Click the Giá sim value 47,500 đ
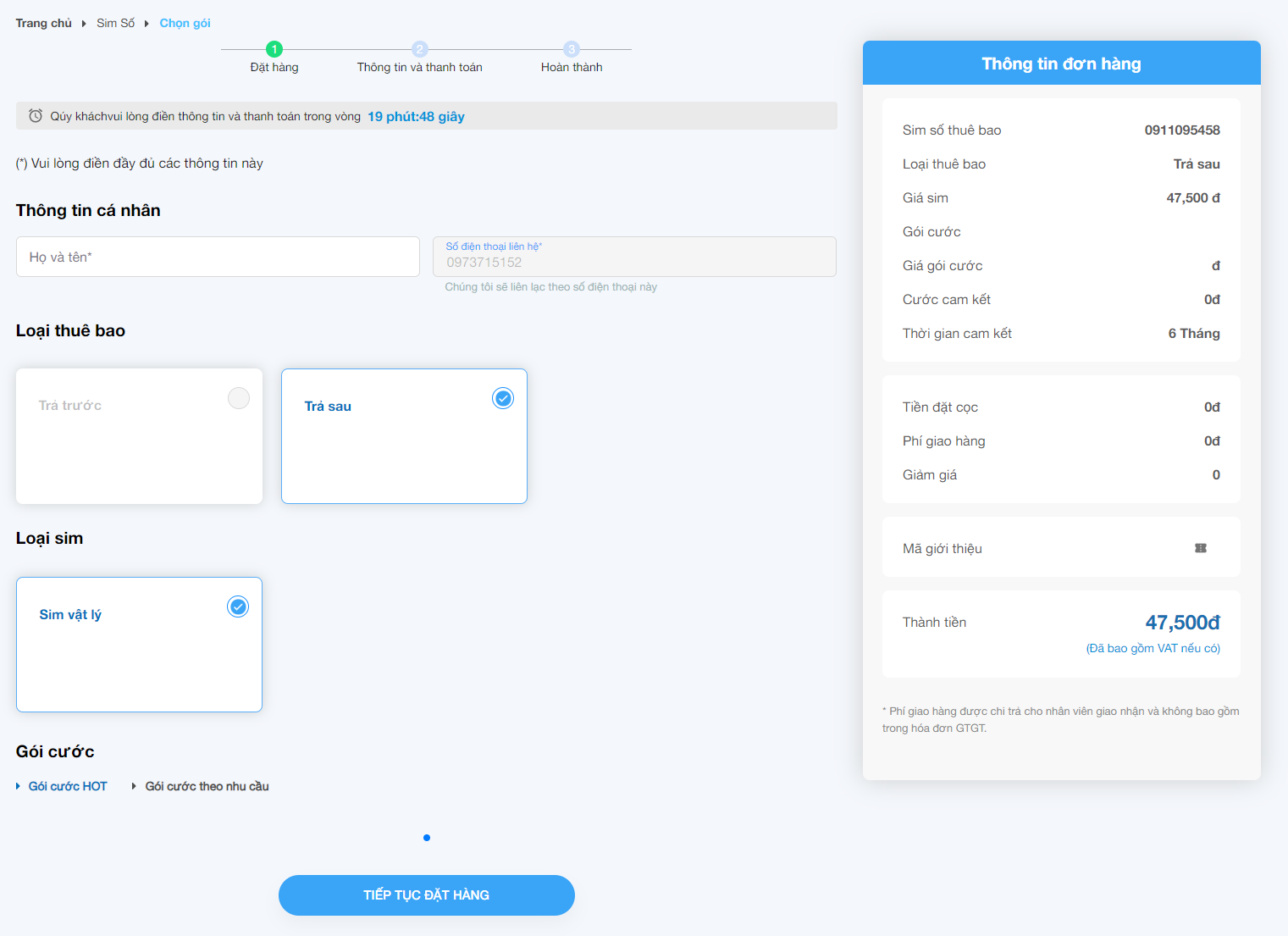 pyautogui.click(x=1193, y=197)
